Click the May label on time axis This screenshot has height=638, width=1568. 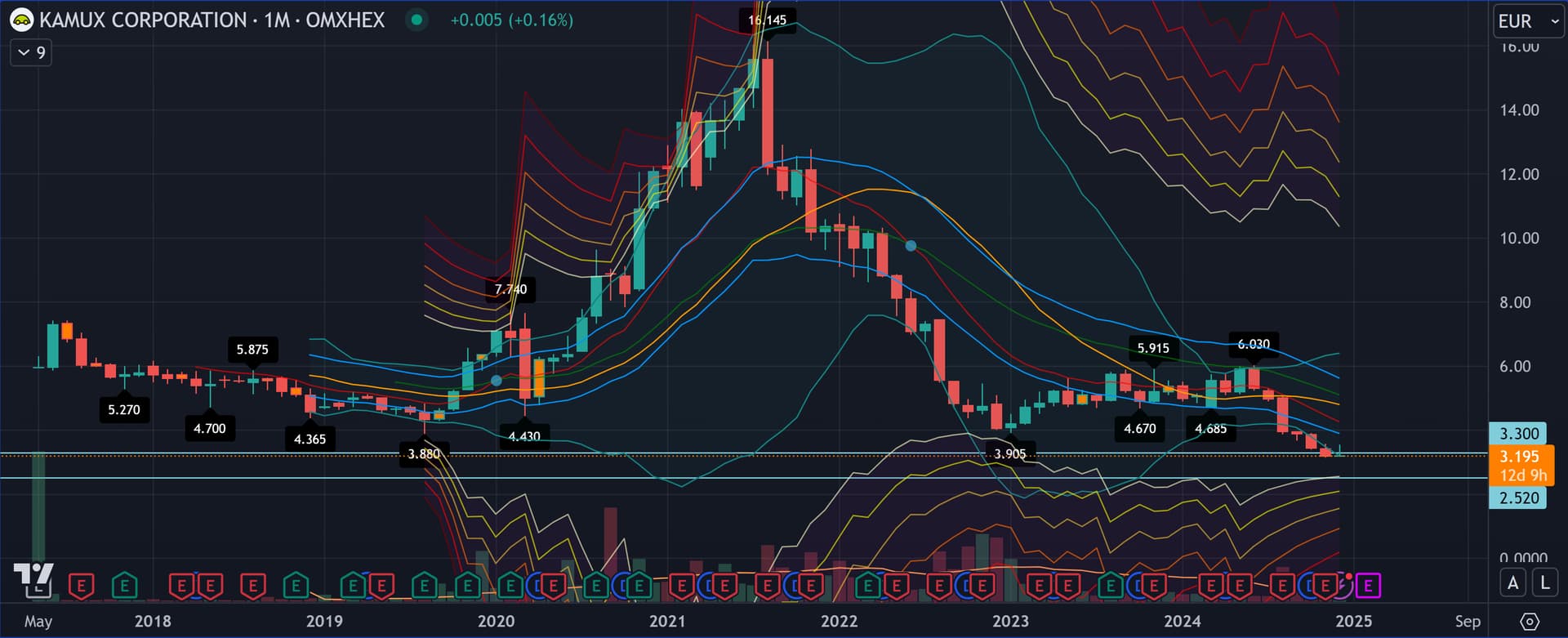[x=38, y=621]
